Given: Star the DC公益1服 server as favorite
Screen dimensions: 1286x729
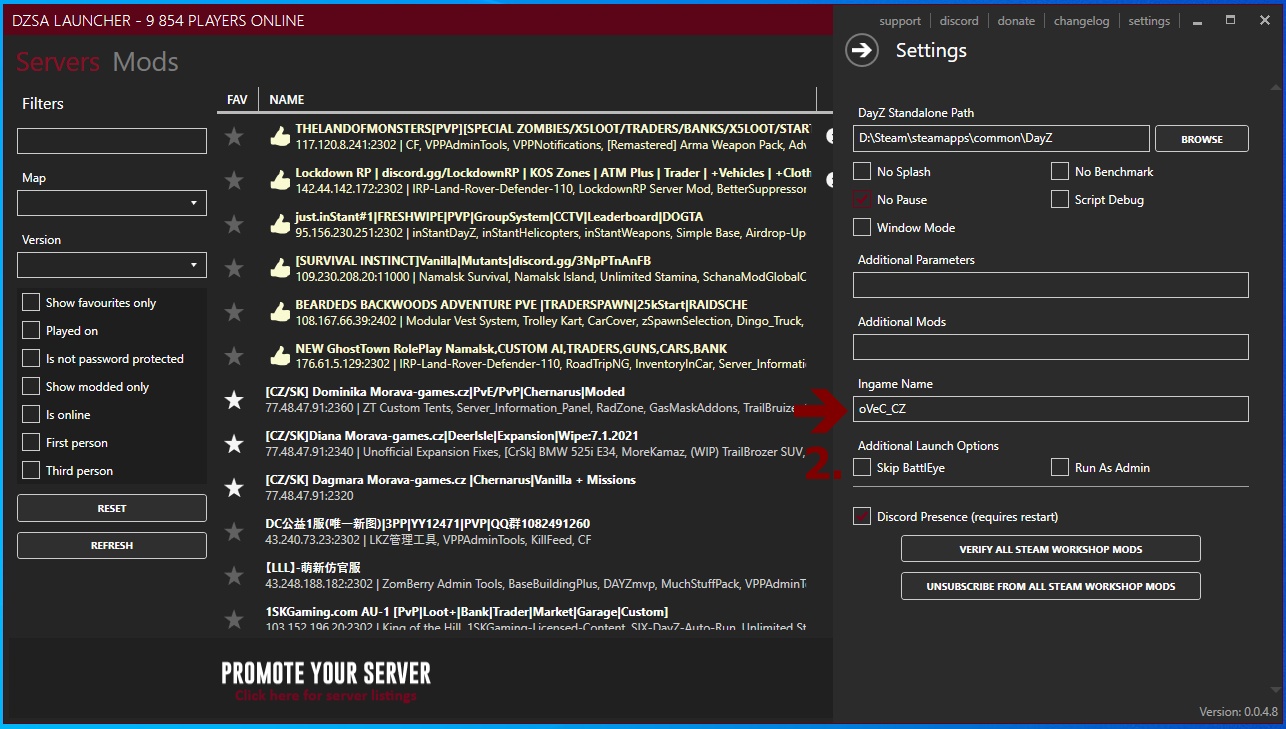Looking at the screenshot, I should (234, 532).
